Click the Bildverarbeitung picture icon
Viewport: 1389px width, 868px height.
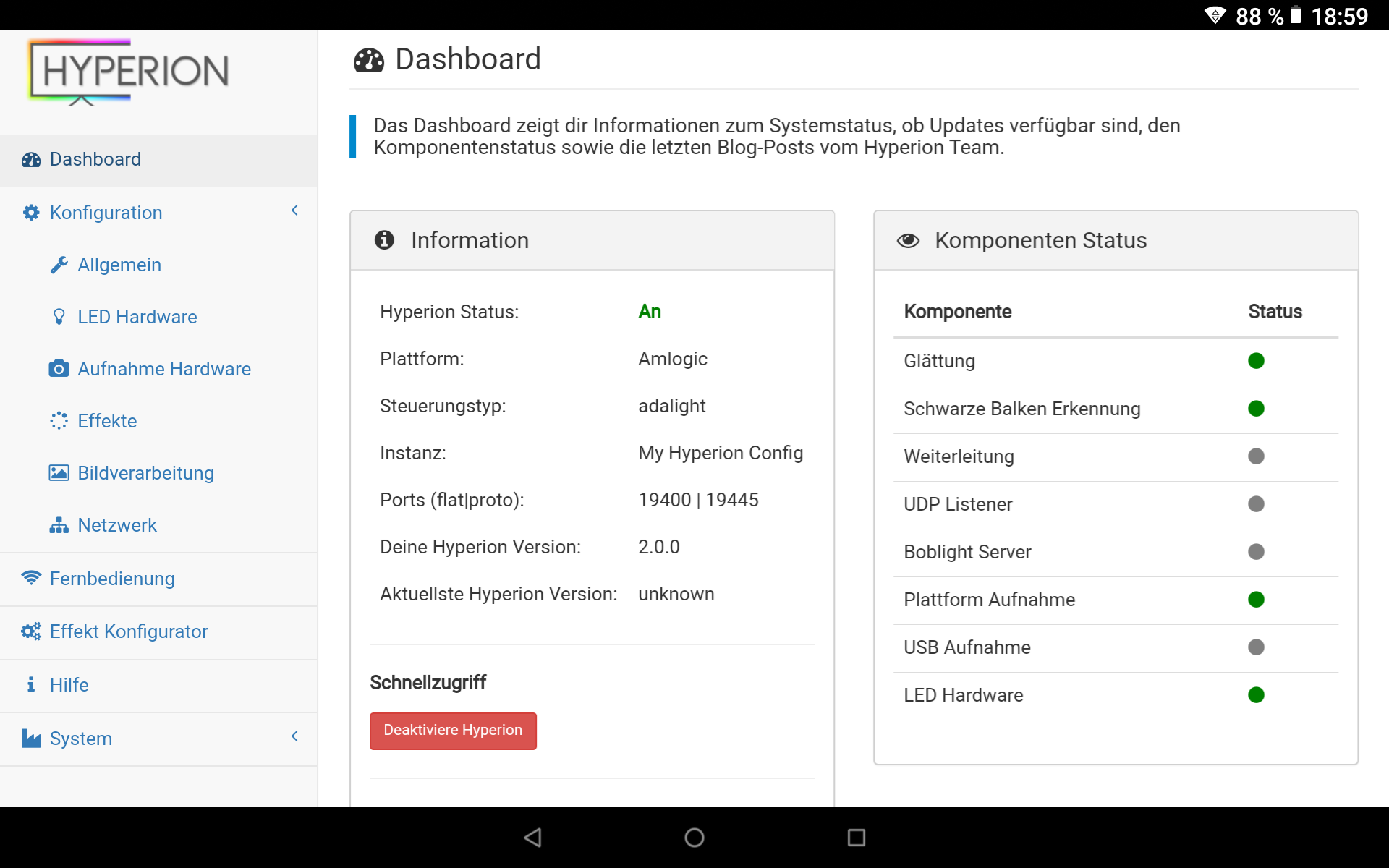click(59, 473)
